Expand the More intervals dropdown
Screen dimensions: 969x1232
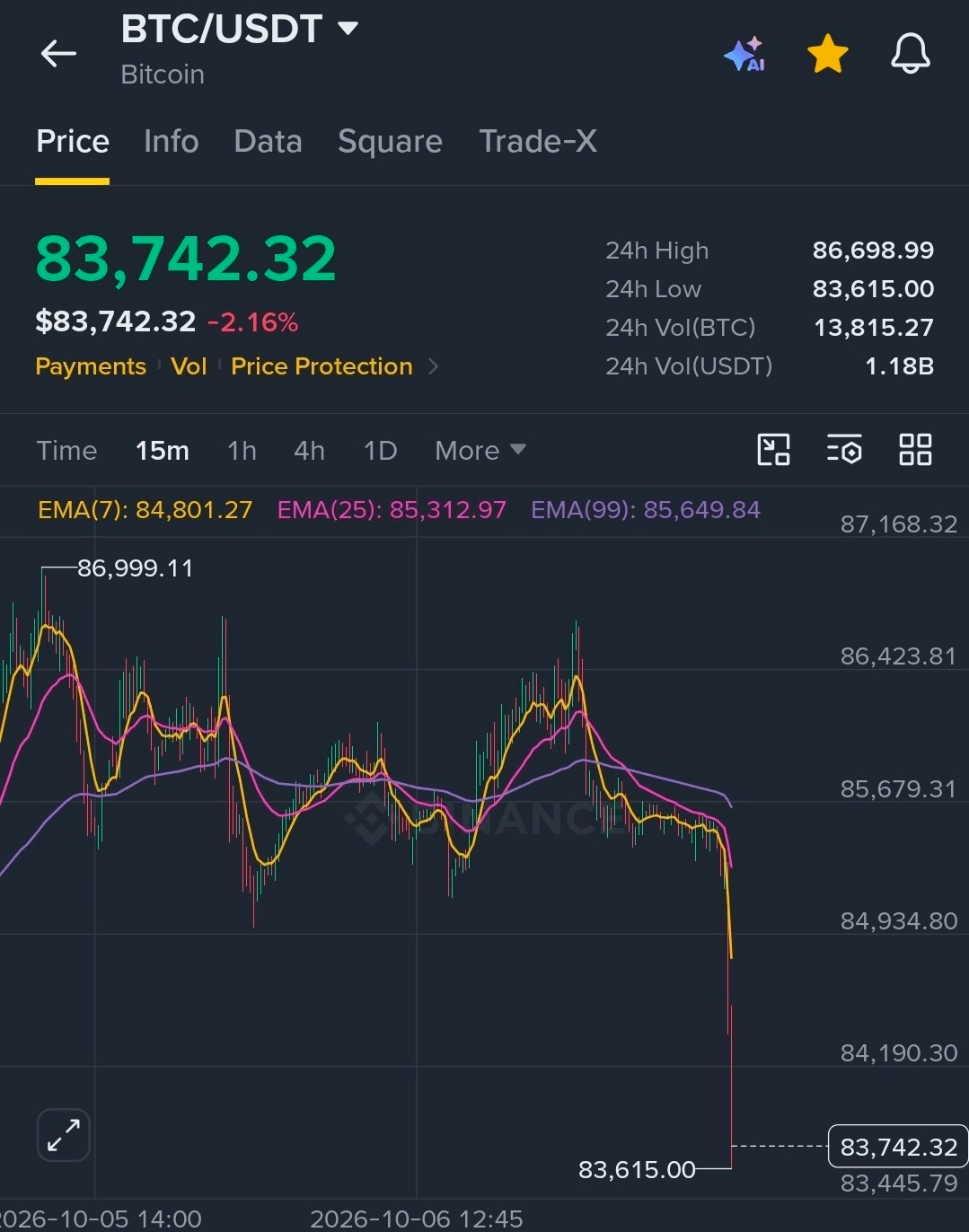[480, 450]
